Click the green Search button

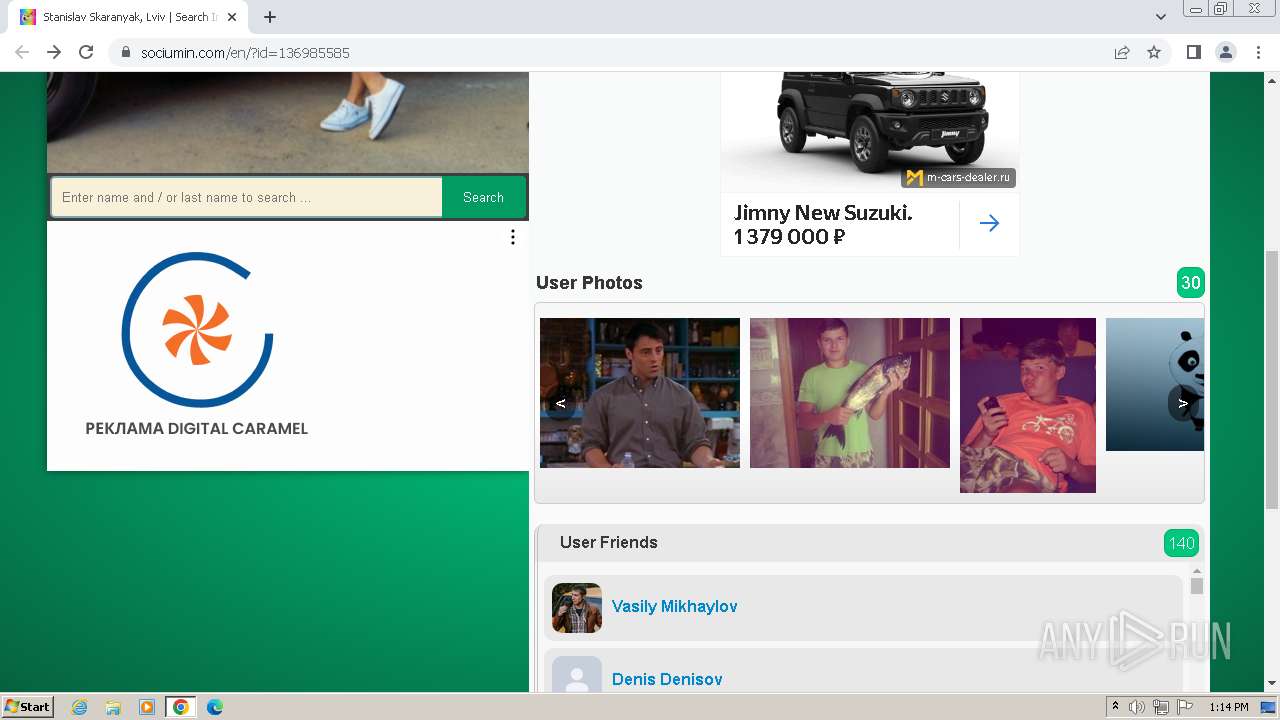[483, 197]
